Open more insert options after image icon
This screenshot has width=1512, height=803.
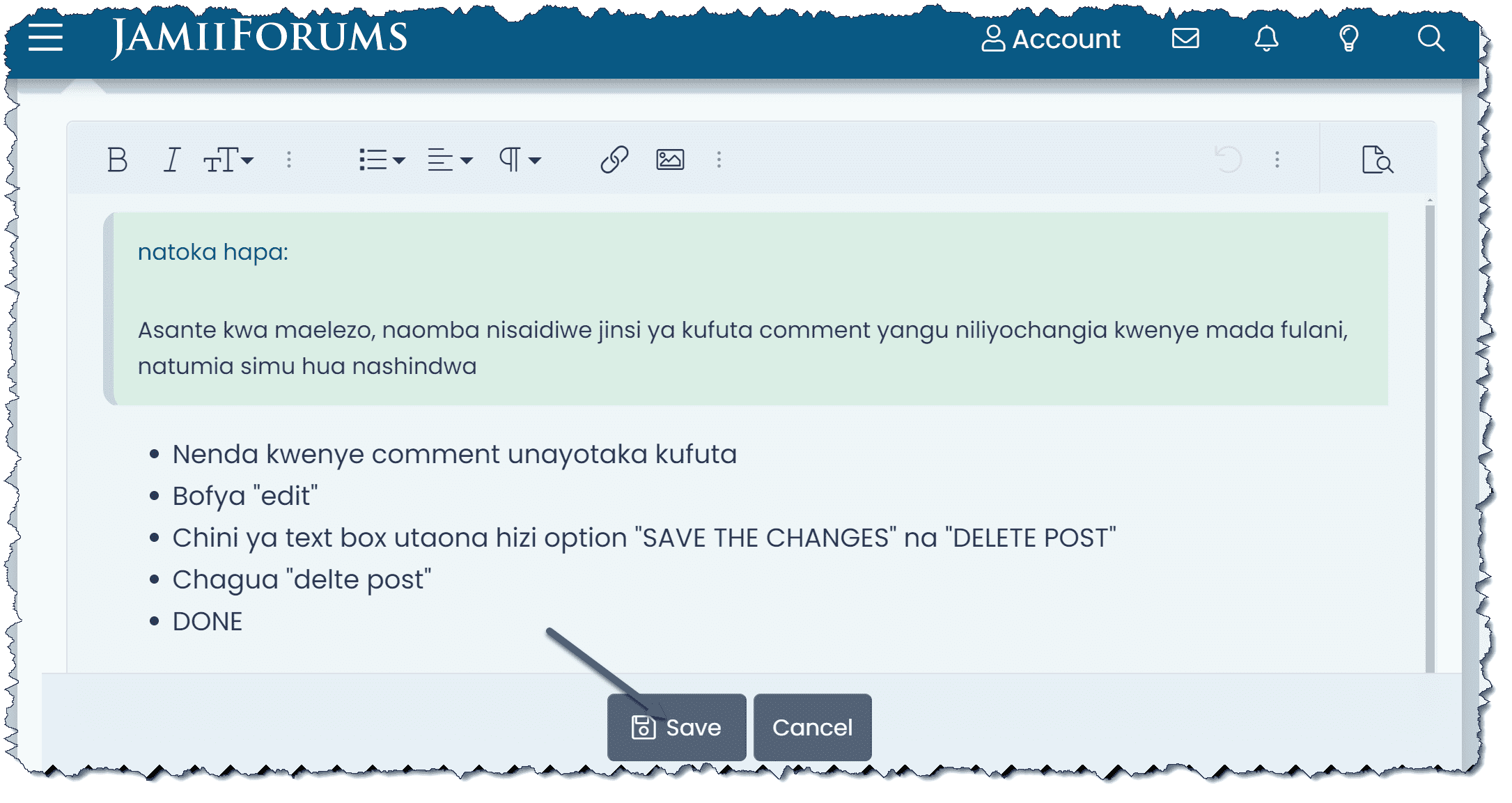click(x=719, y=160)
